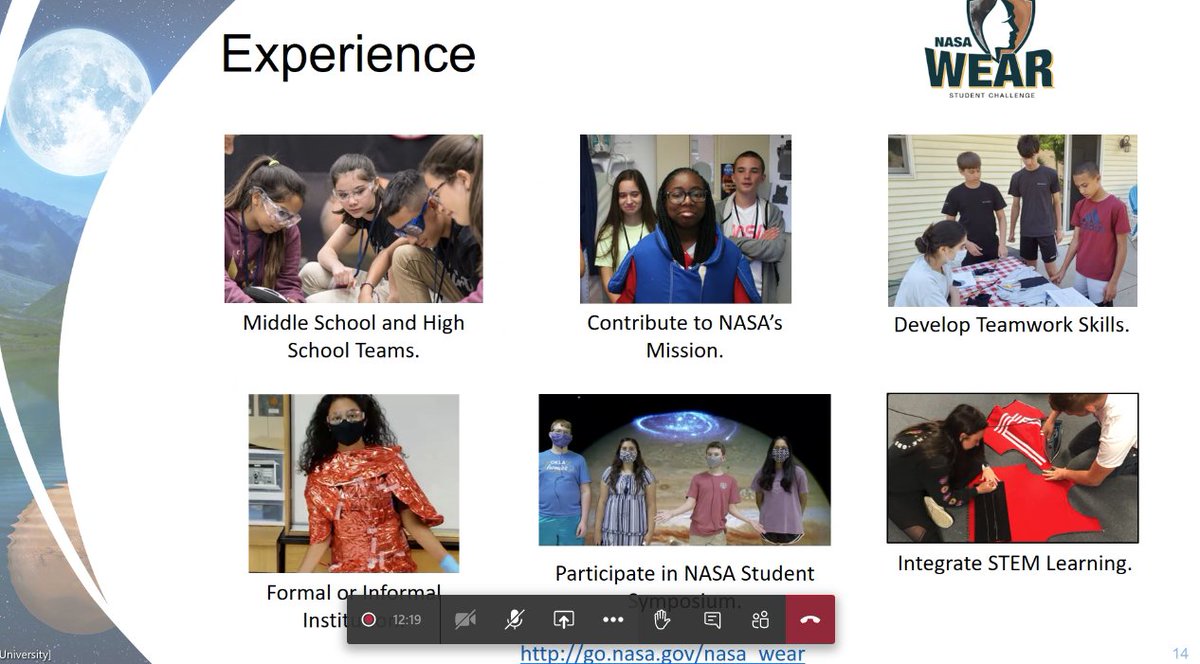Open the go.nasa.gov/nasa_wear link
Viewport: 1200px width, 664px height.
(662, 654)
